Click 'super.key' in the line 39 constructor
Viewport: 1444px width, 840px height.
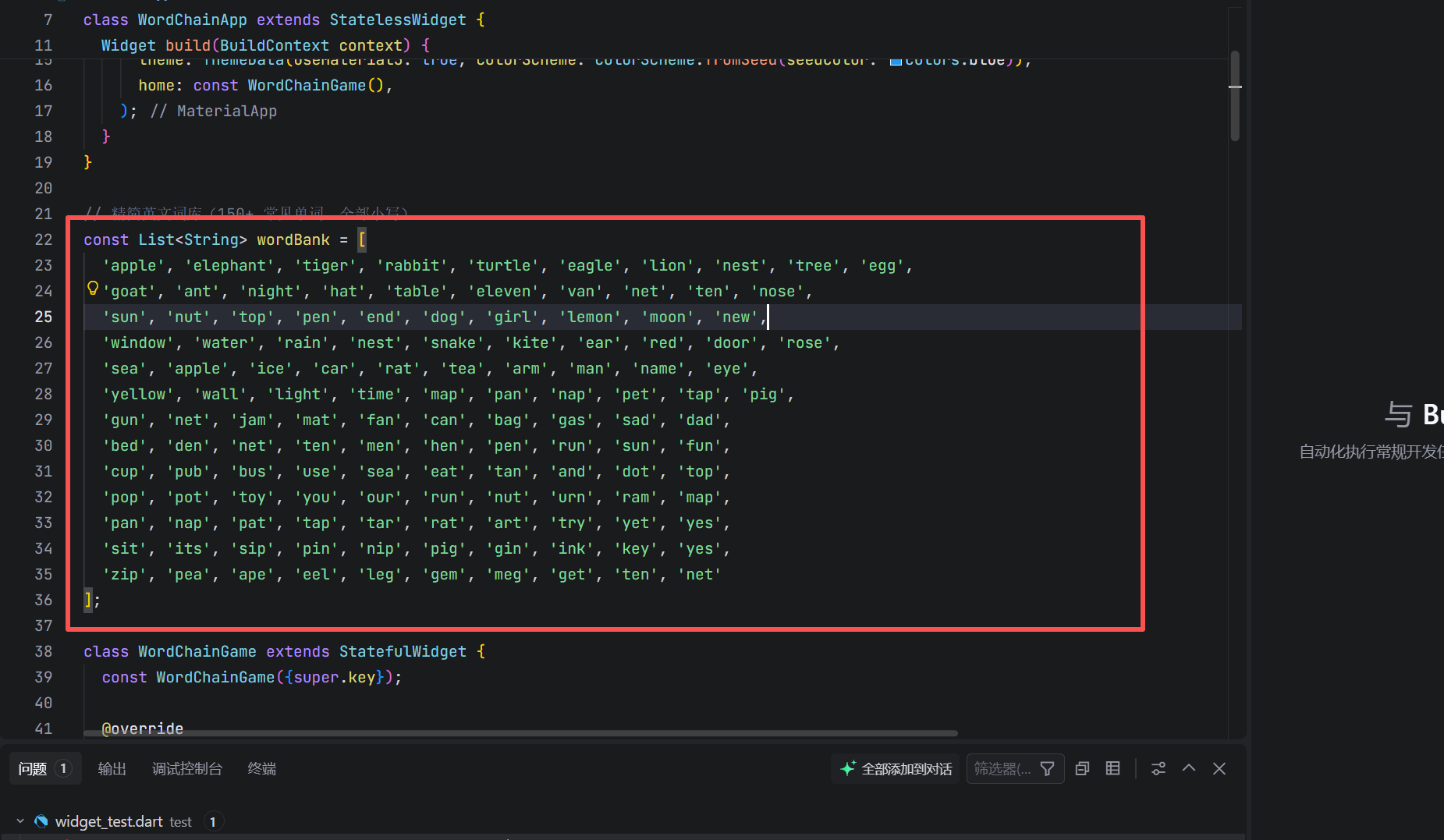(334, 677)
